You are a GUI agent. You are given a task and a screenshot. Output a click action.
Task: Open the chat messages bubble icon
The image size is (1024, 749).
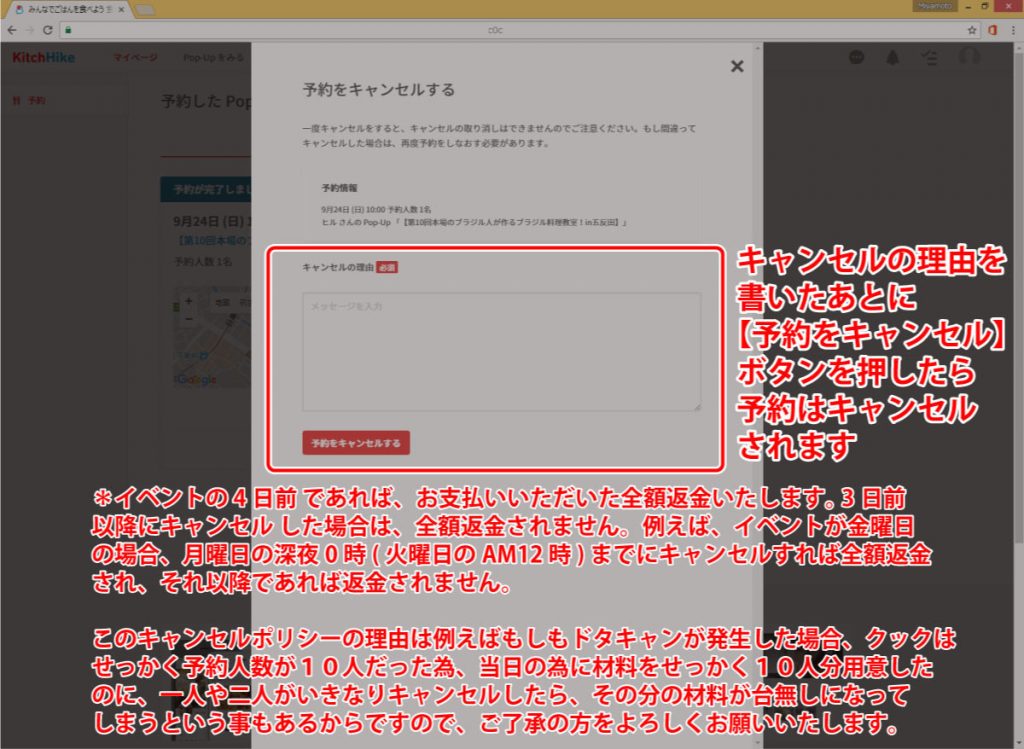[x=856, y=57]
